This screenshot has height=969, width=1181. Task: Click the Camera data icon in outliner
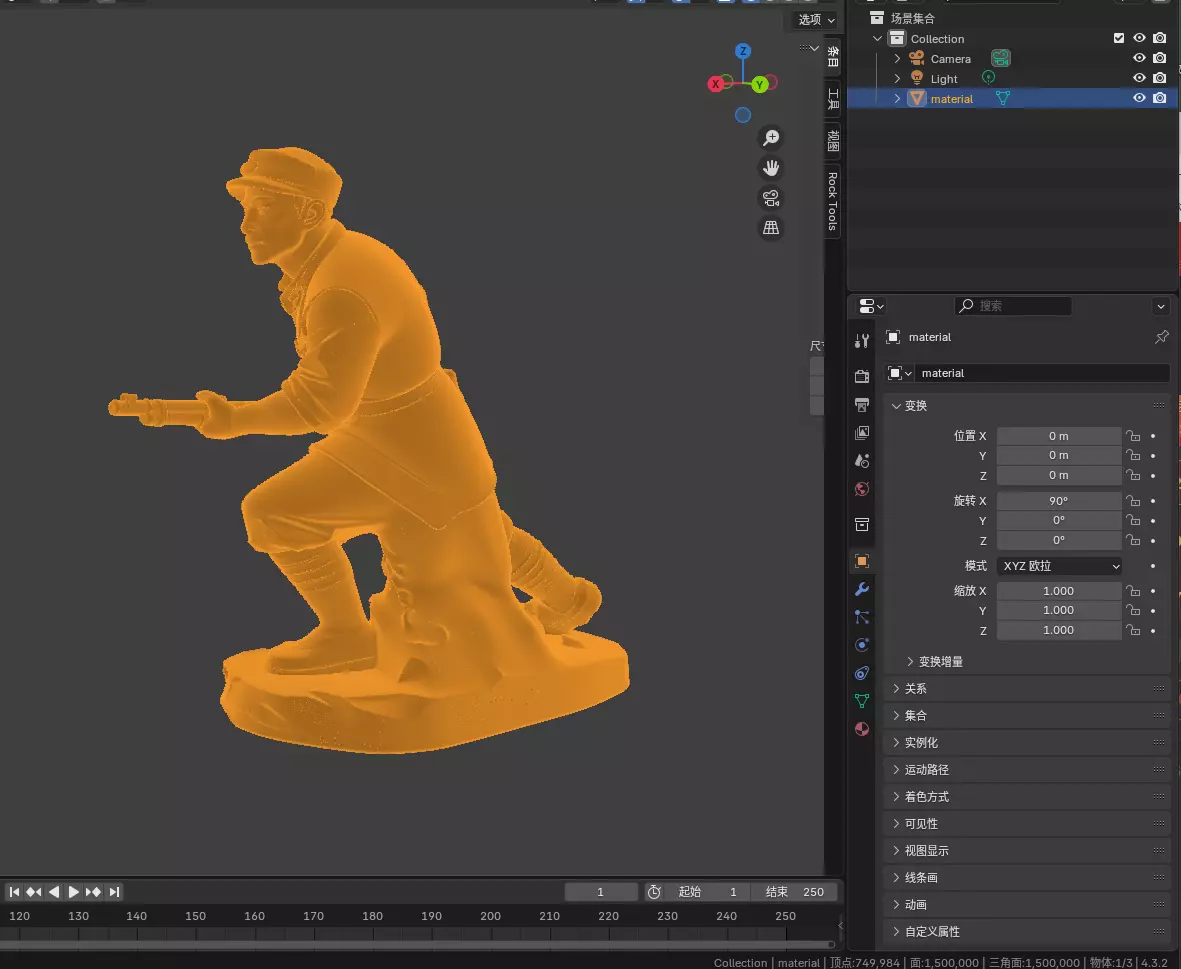click(1000, 58)
